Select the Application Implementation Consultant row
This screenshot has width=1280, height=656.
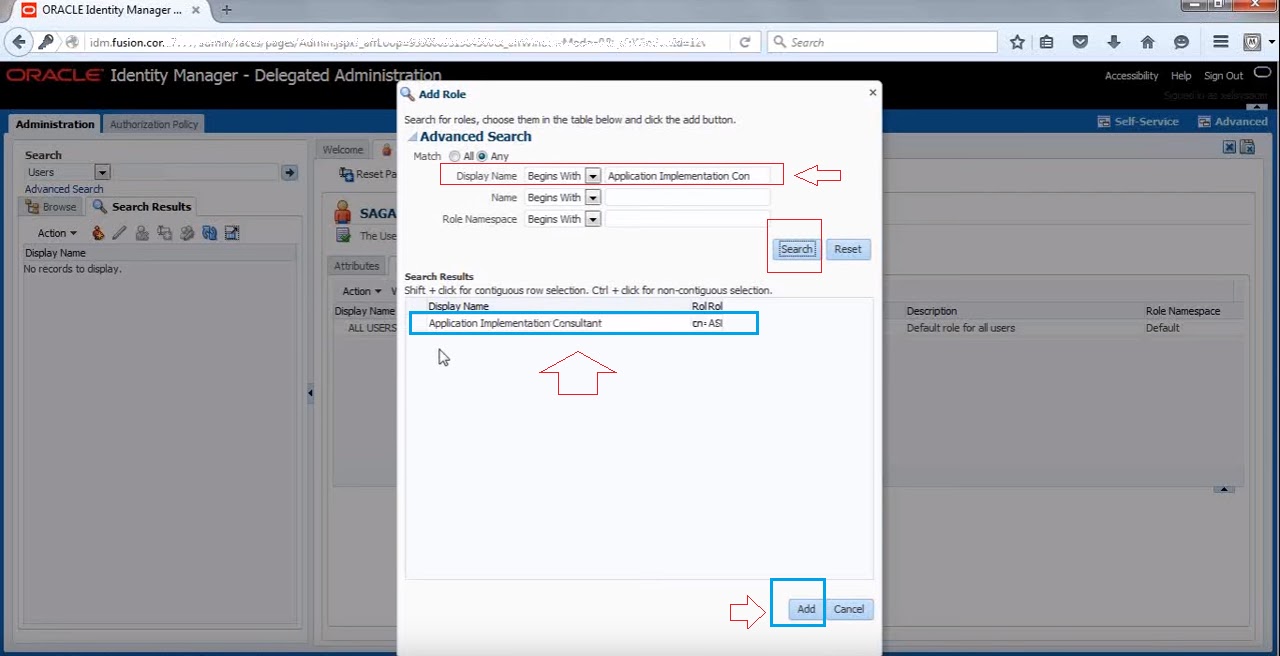click(584, 323)
